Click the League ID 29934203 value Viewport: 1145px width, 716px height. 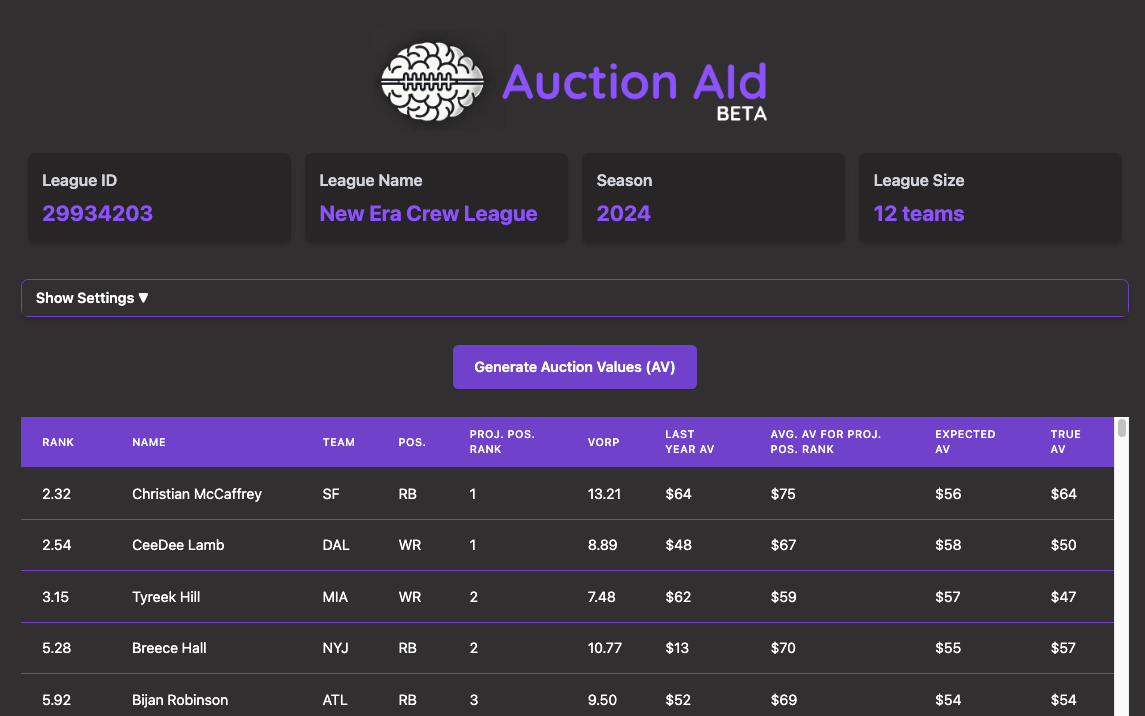(x=97, y=213)
